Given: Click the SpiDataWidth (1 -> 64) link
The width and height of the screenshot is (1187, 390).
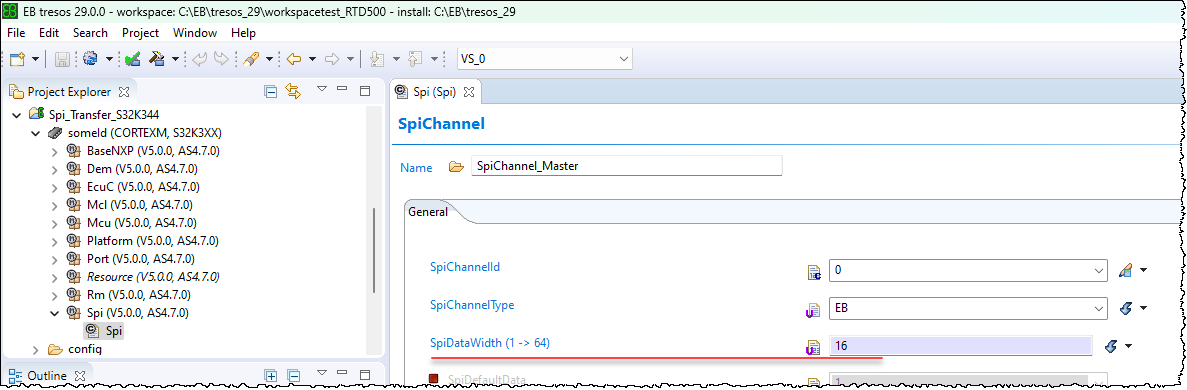Looking at the screenshot, I should click(x=489, y=342).
